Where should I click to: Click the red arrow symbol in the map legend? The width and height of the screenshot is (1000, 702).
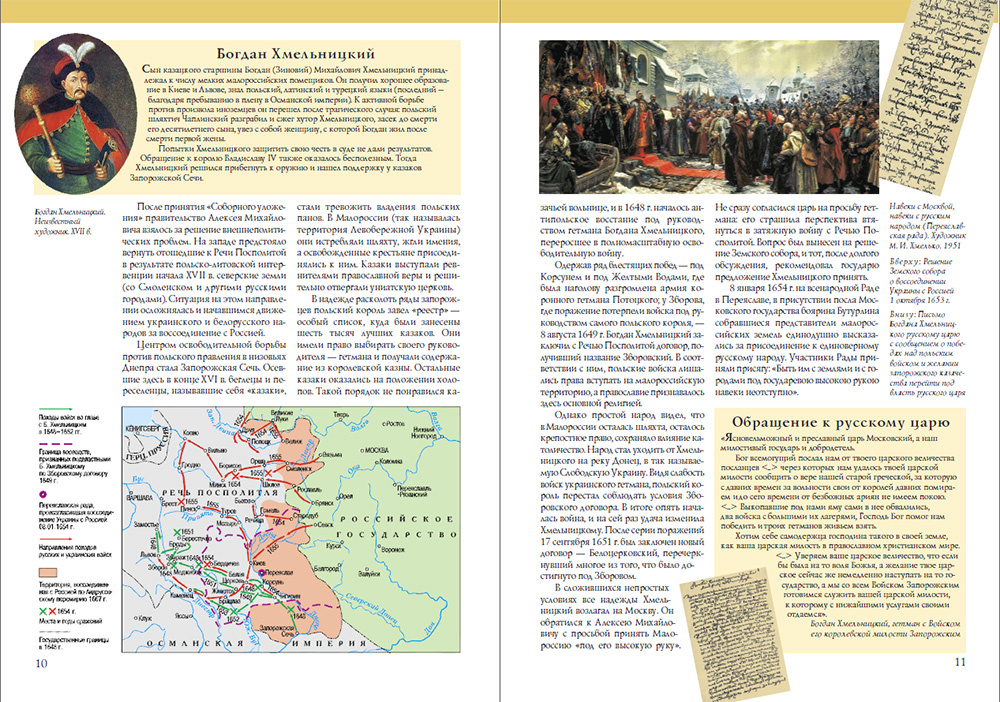pyautogui.click(x=55, y=539)
